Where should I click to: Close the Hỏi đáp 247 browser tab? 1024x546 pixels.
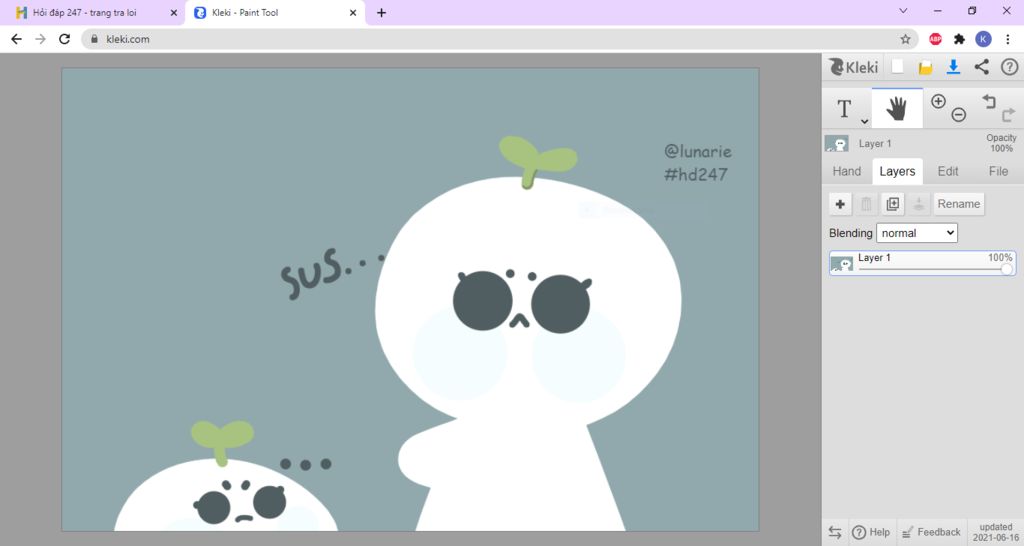tap(174, 12)
